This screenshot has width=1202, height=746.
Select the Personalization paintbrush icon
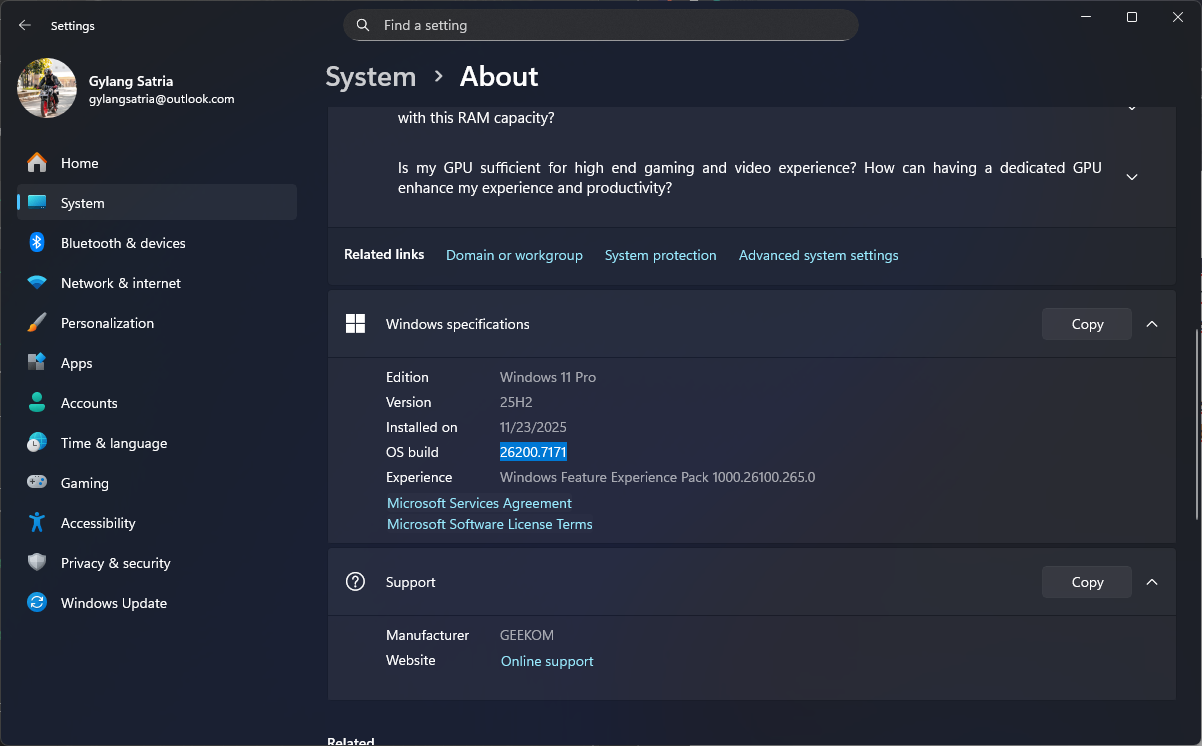pos(37,323)
